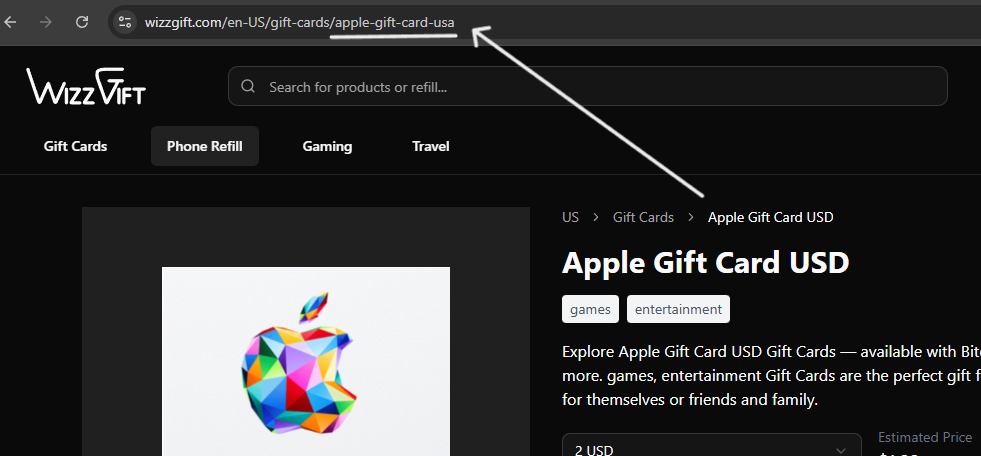Screen dimensions: 981x456
Task: Click the games tag
Action: click(591, 309)
